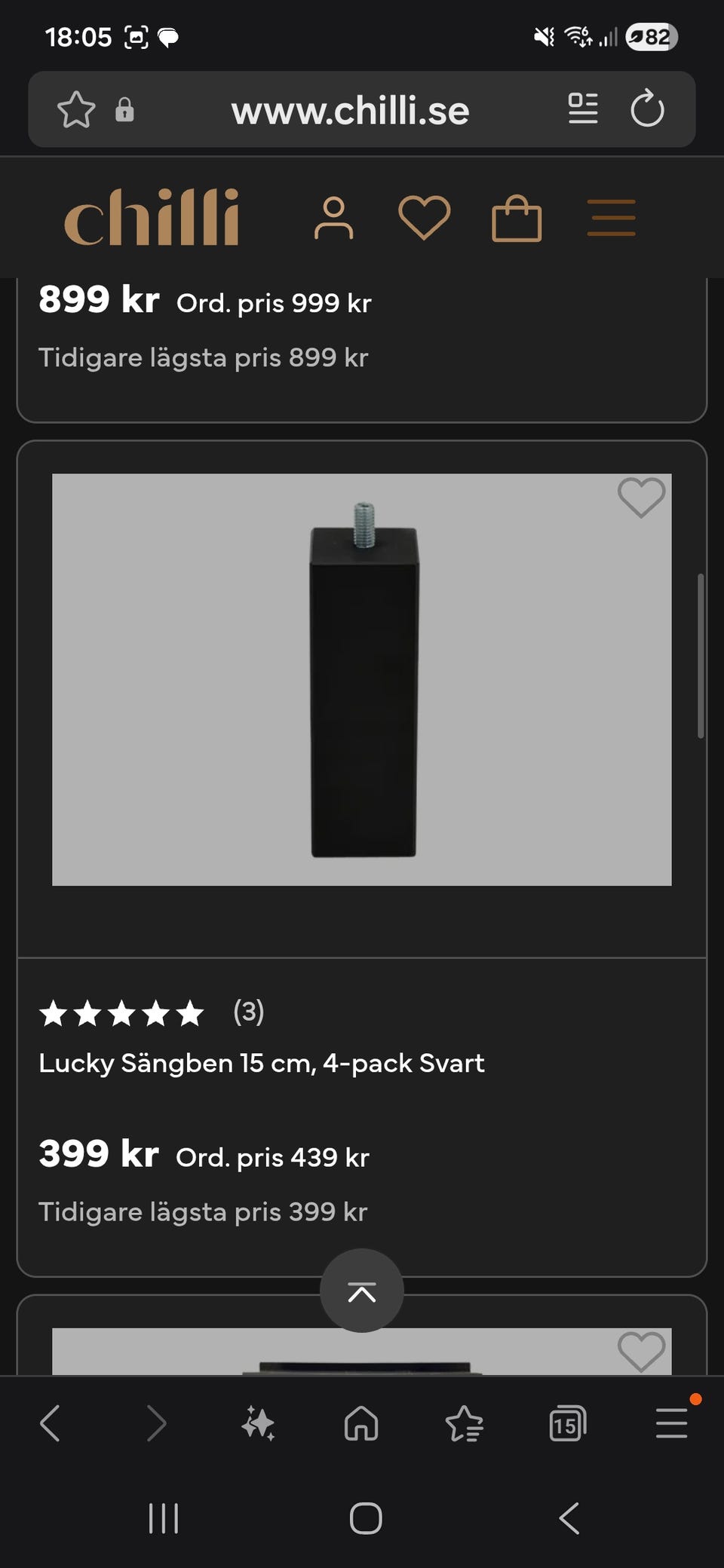The width and height of the screenshot is (724, 1568).
Task: Tap the scroll-to-top arrow button
Action: click(x=362, y=1291)
